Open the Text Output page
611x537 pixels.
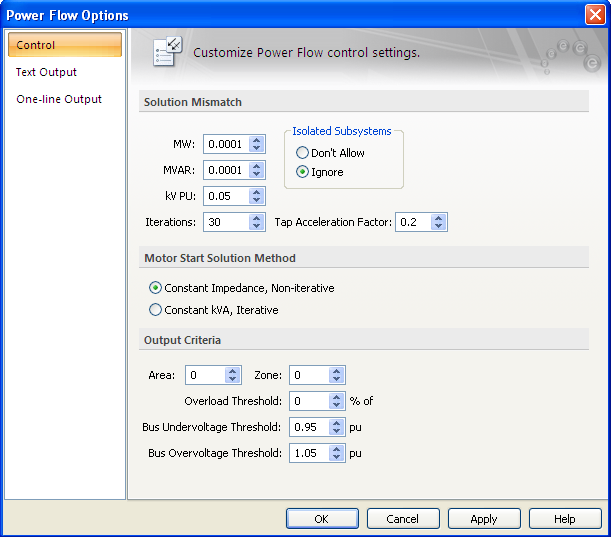click(46, 72)
